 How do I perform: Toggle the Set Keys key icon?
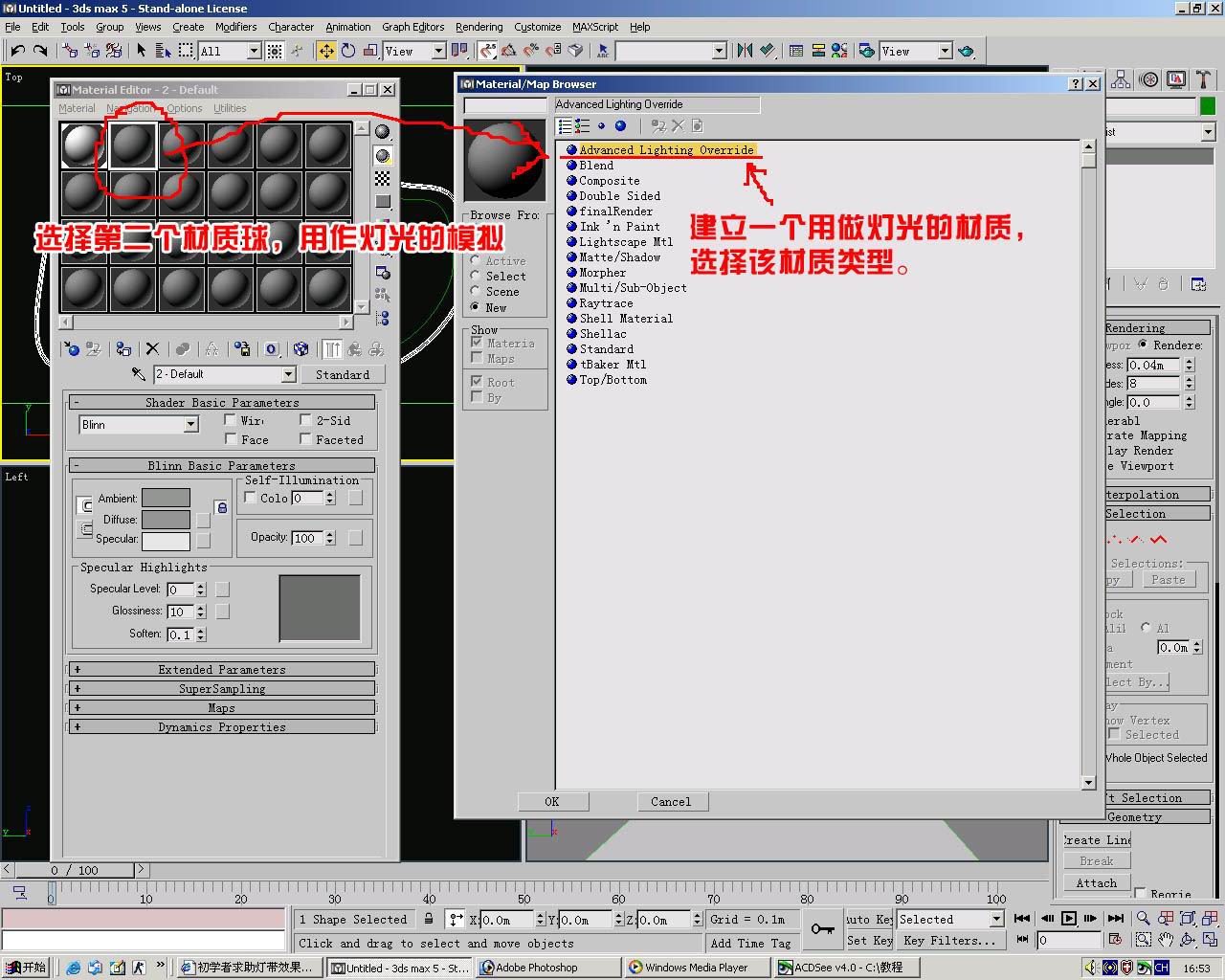822,929
